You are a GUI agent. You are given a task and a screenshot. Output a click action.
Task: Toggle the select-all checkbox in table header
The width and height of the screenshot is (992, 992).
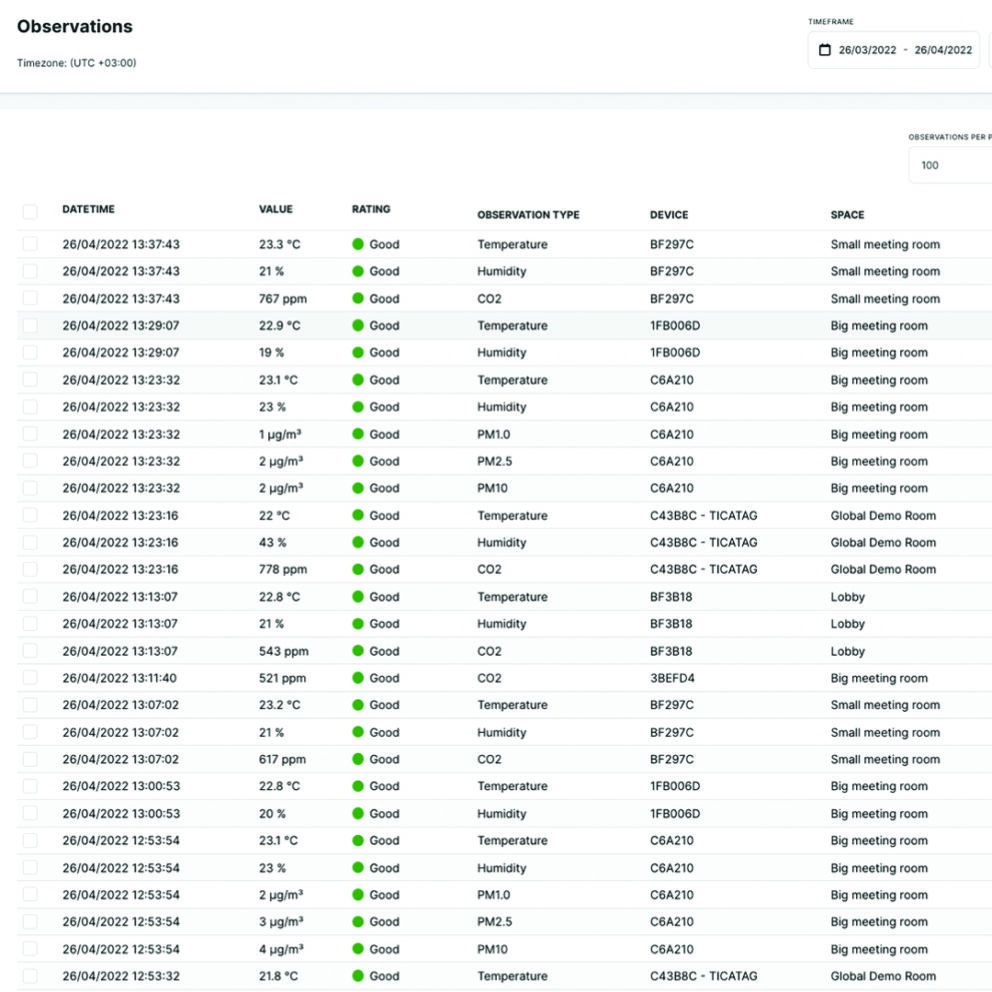pos(30,211)
